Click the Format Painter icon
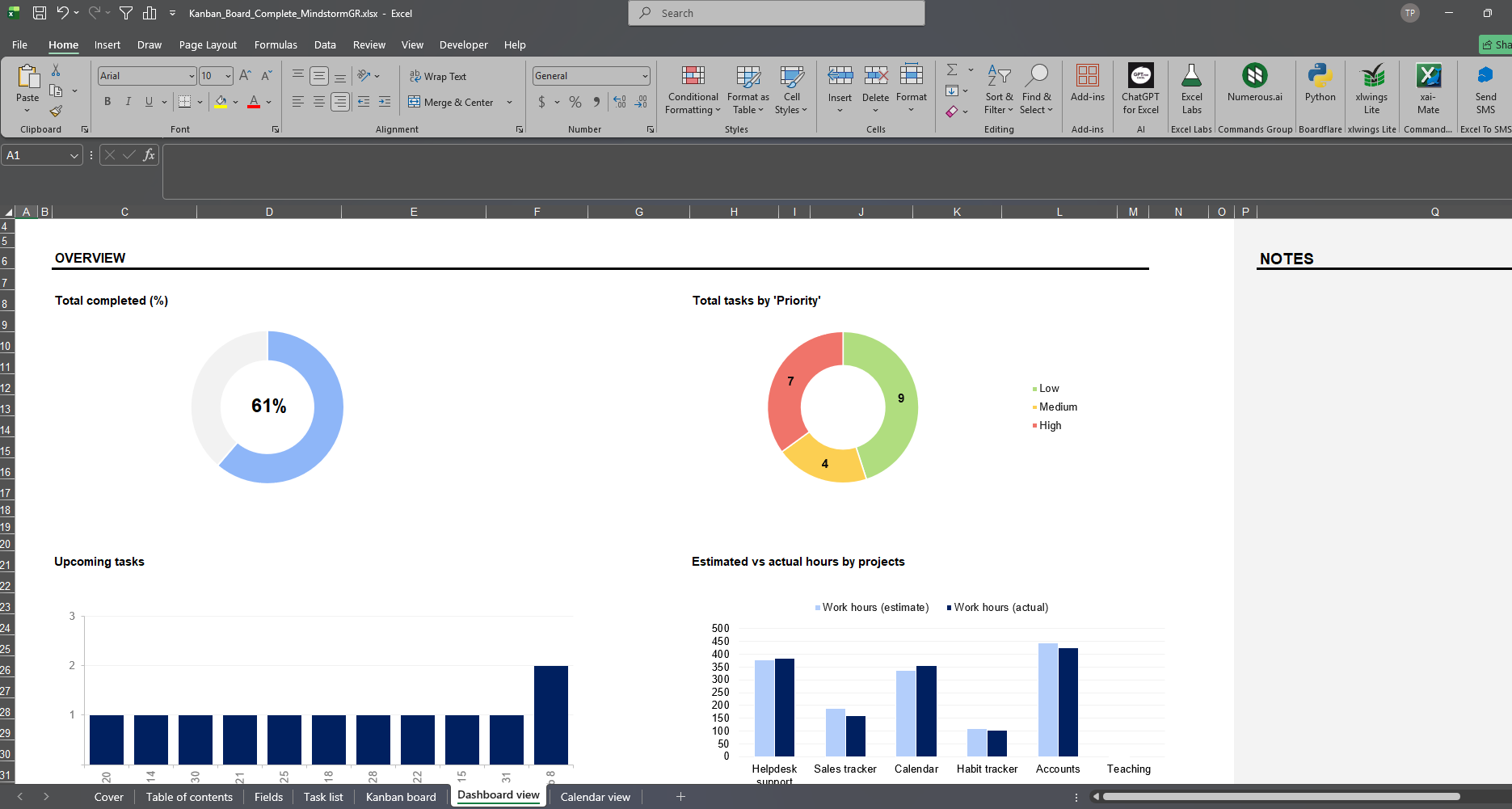The height and width of the screenshot is (809, 1512). [56, 112]
